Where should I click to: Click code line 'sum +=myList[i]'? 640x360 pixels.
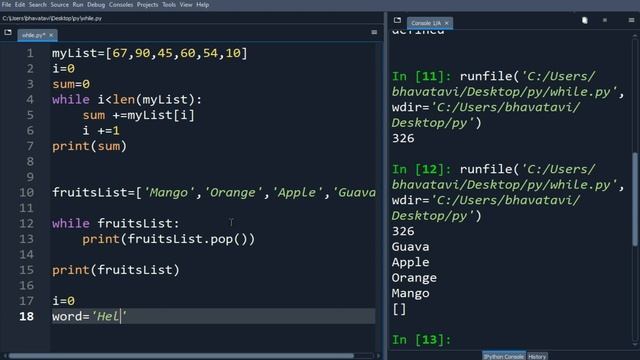pos(139,116)
